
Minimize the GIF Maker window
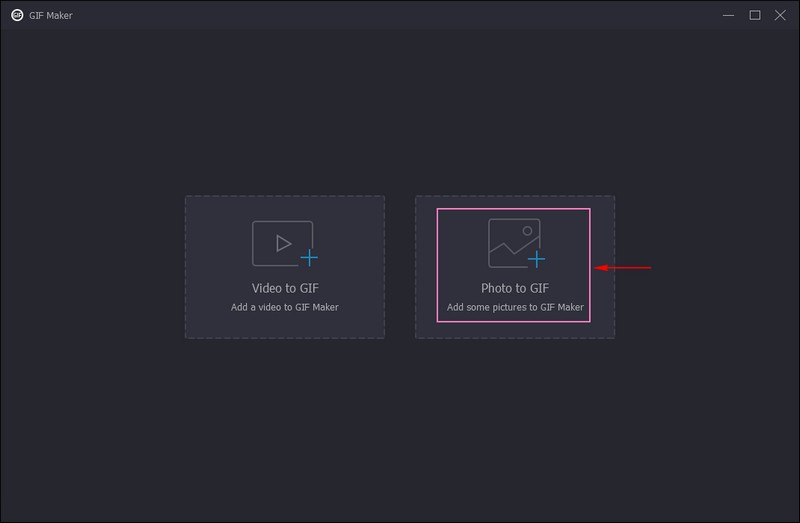(x=729, y=15)
